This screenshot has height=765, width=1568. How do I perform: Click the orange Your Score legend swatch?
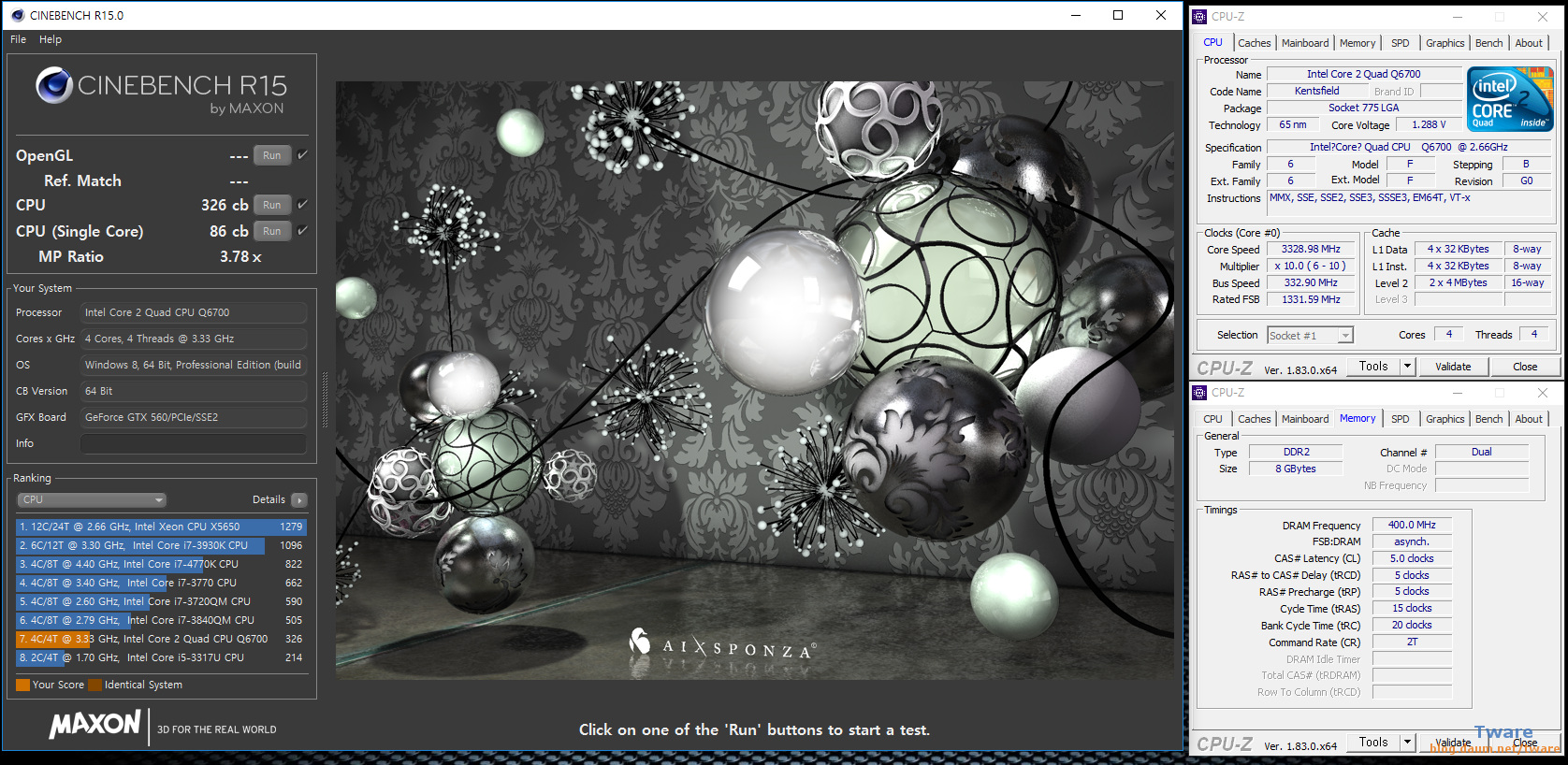[x=22, y=685]
